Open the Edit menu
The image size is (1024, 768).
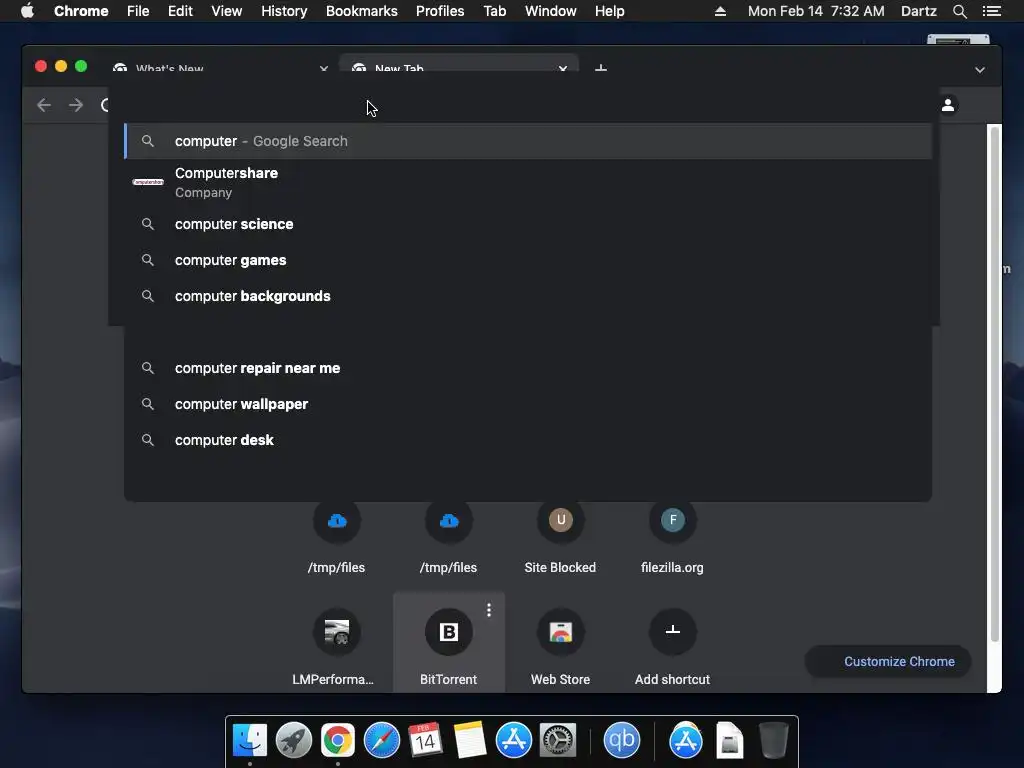[x=180, y=11]
